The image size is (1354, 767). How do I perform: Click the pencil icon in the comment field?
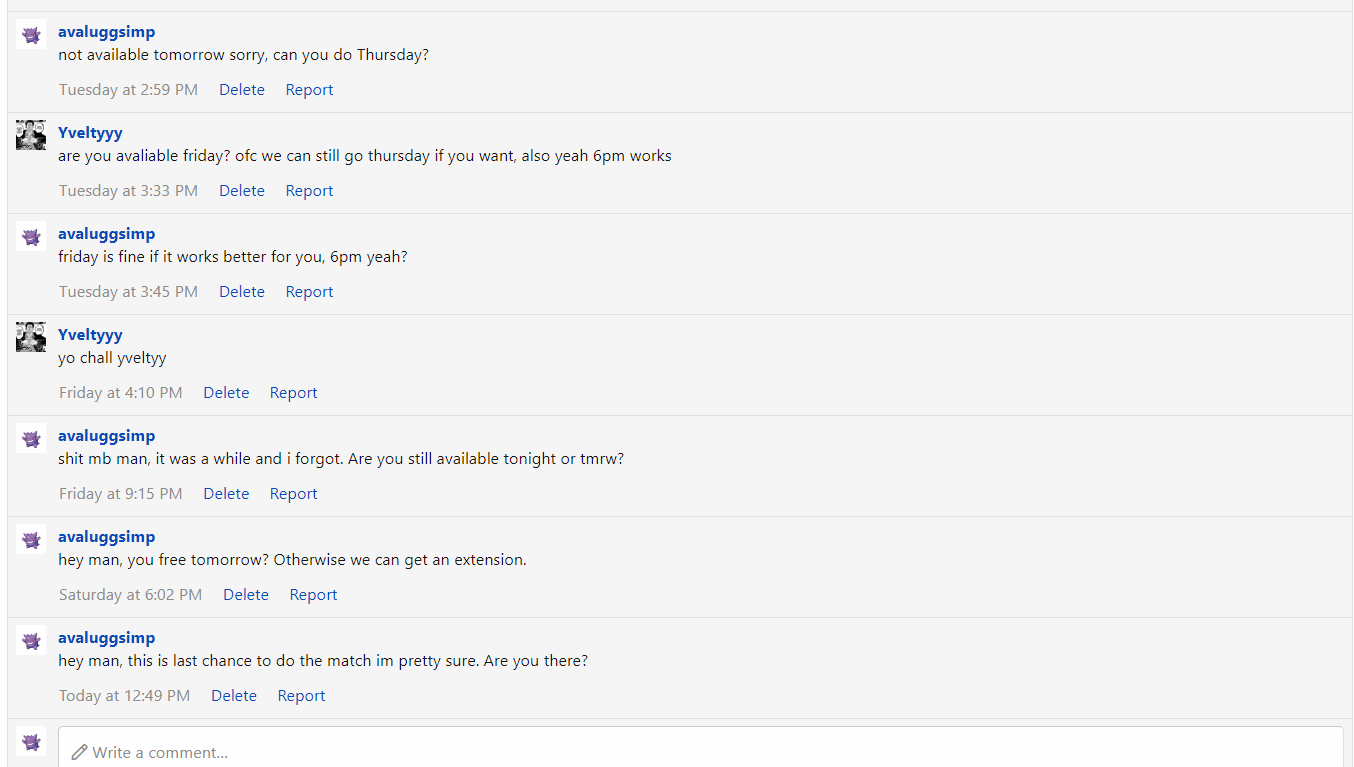point(79,752)
